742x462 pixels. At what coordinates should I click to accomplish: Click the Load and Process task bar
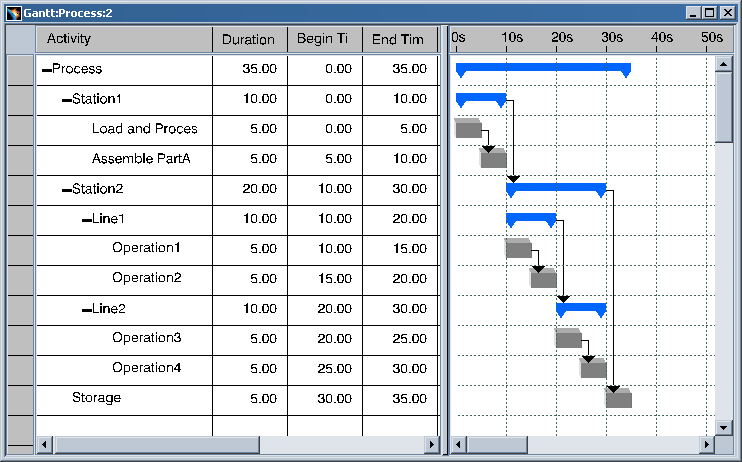(468, 129)
